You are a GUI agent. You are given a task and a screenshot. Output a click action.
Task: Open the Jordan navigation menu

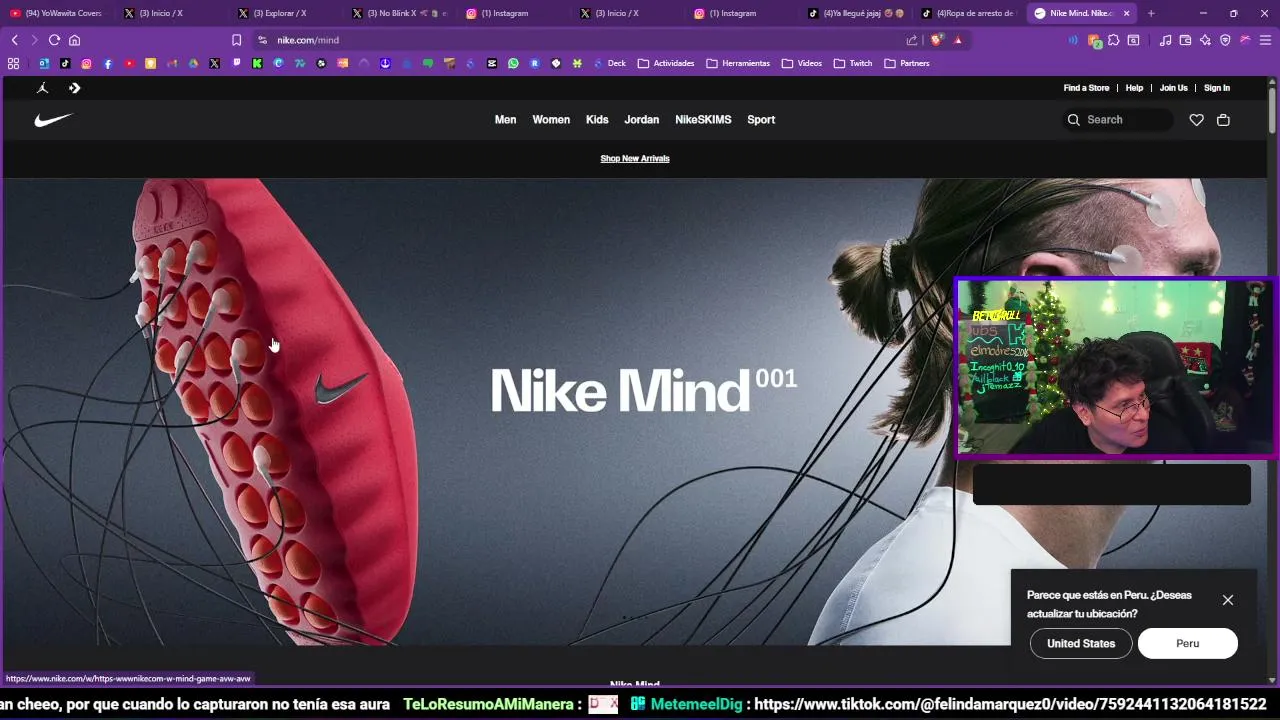(642, 120)
